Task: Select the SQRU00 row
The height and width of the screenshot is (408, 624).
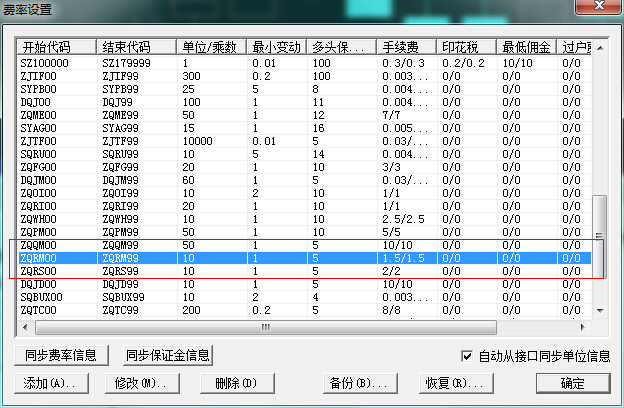Action: [x=305, y=154]
